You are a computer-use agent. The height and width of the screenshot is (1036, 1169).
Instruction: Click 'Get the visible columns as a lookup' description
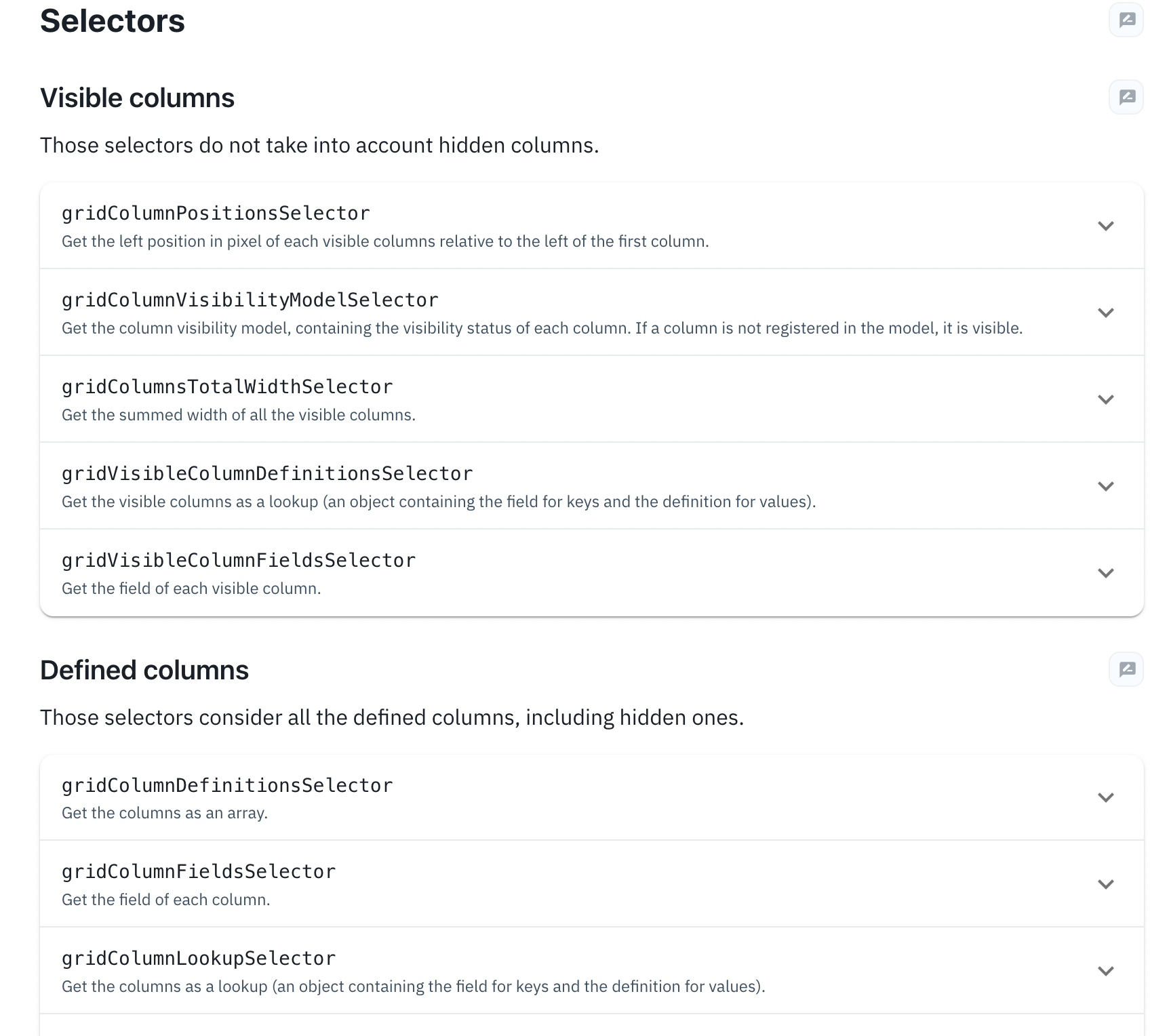tap(439, 502)
